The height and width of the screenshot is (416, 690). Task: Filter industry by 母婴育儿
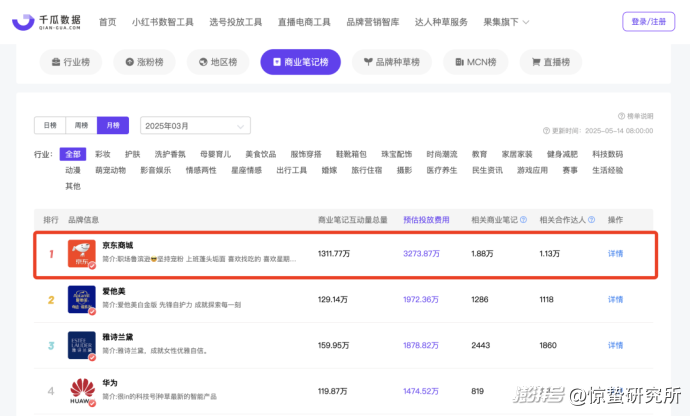215,154
